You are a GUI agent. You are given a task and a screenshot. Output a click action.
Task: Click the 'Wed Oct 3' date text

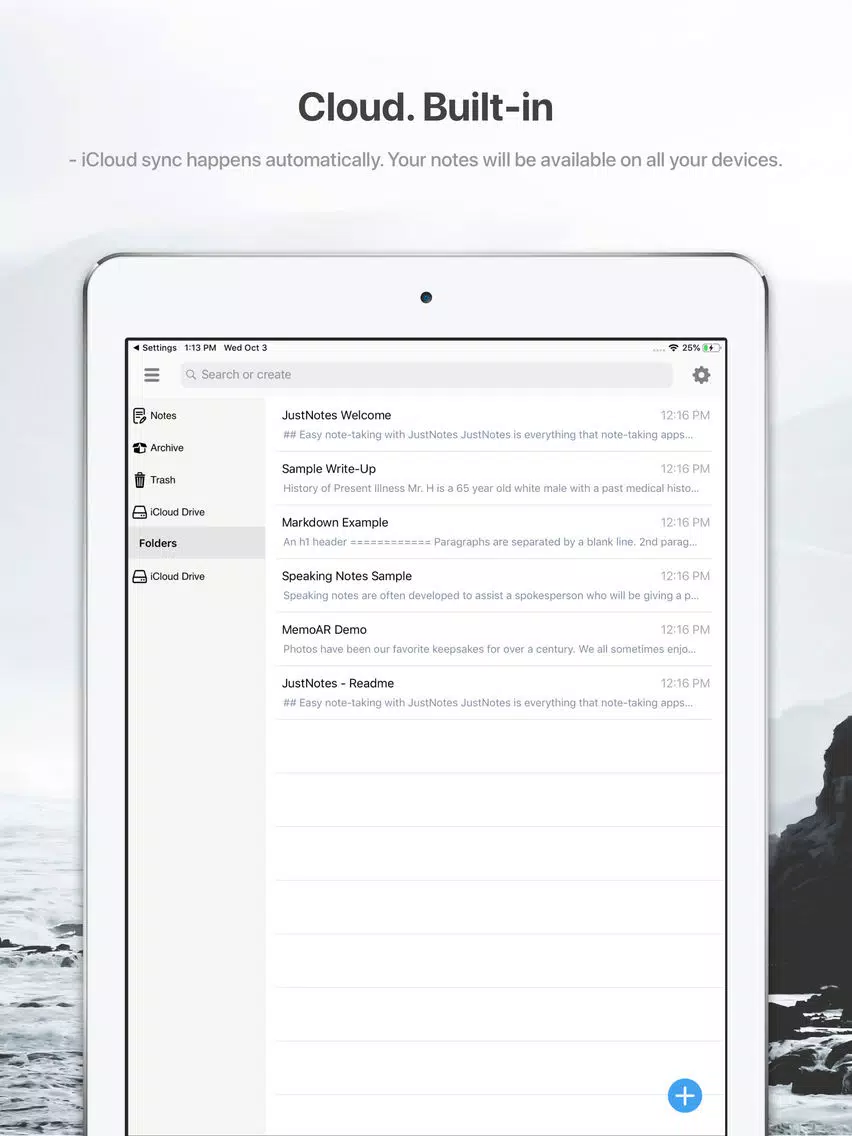tap(245, 348)
